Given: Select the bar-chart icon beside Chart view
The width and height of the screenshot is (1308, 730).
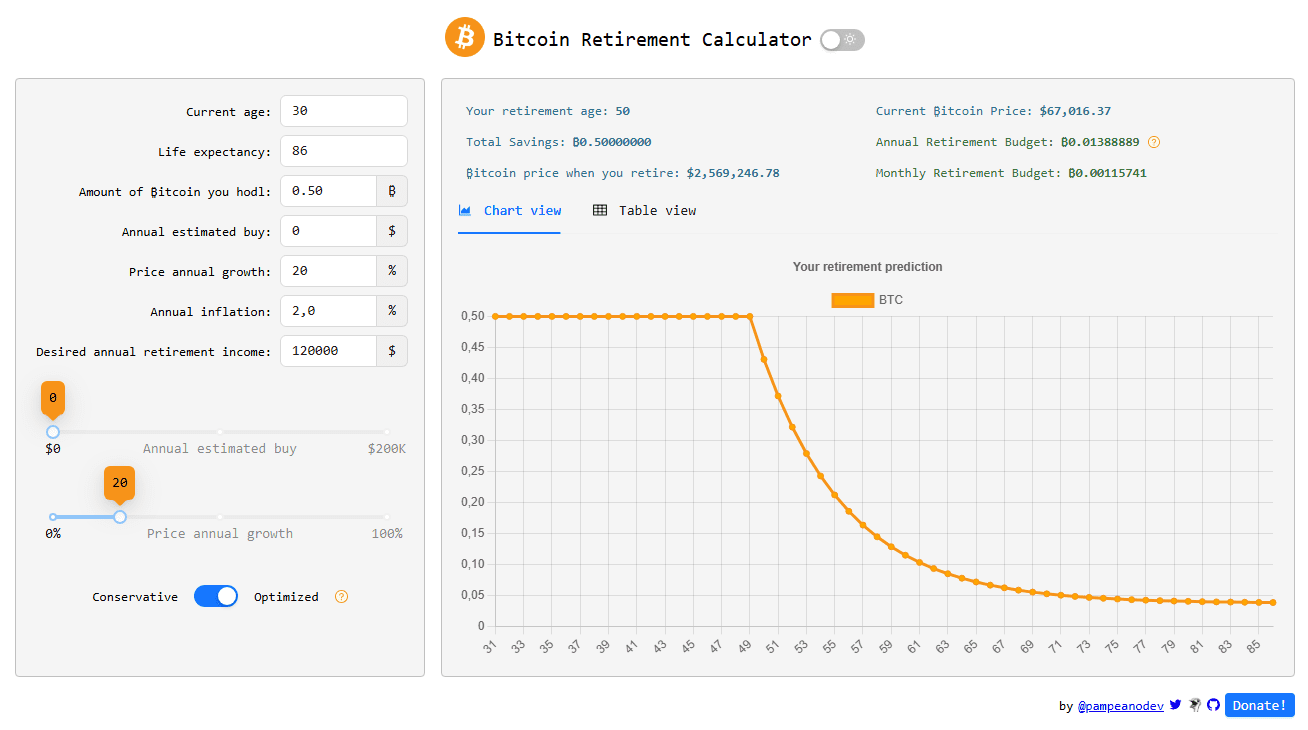Looking at the screenshot, I should coord(464,210).
